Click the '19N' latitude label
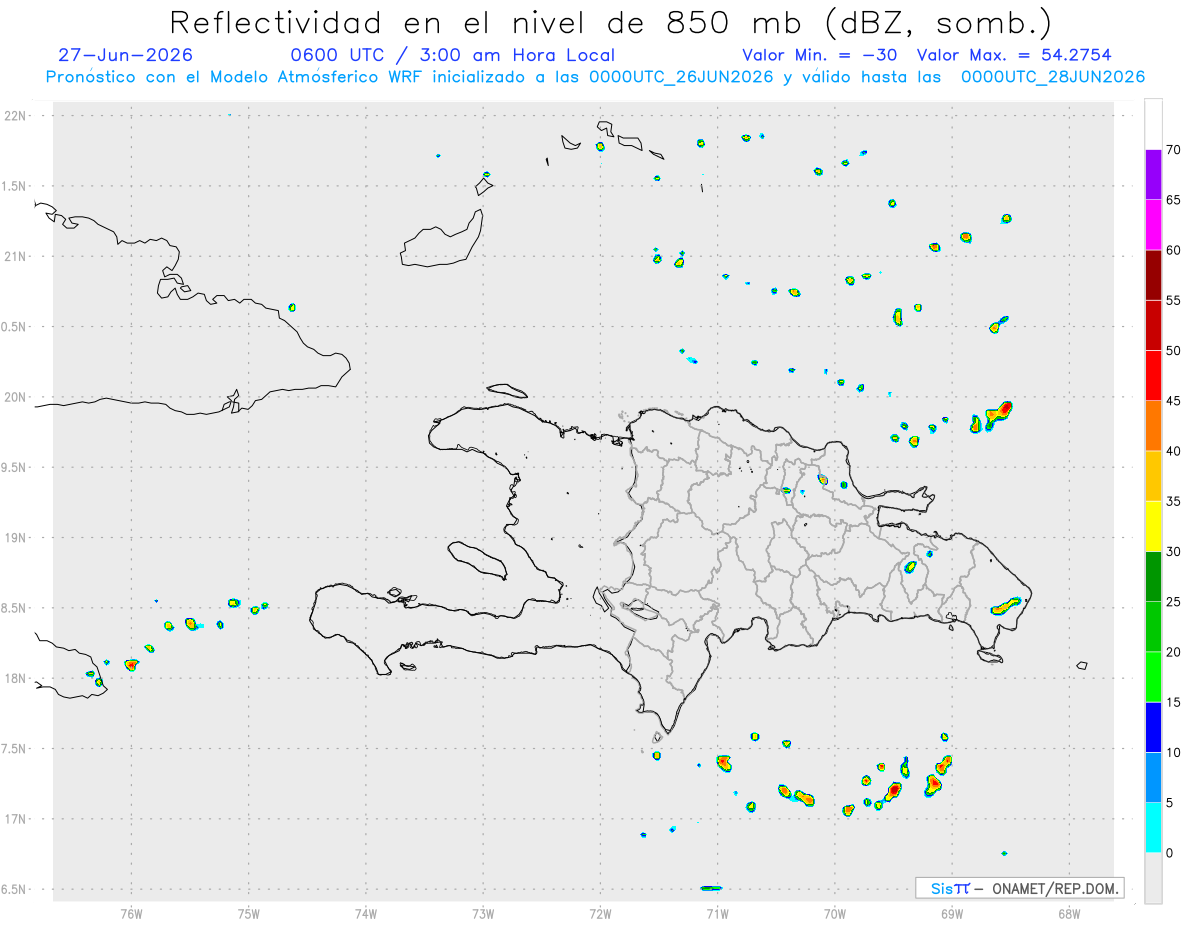The image size is (1200, 927). coord(17,538)
